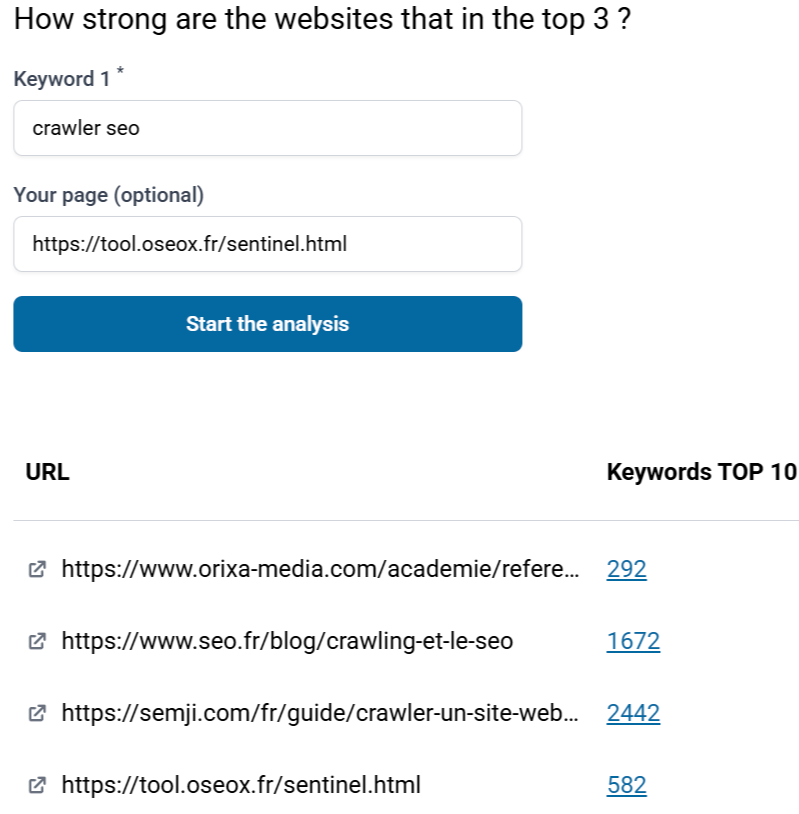Click the seo.fr crawling-et-le-seo URL
The height and width of the screenshot is (814, 799).
pyautogui.click(x=287, y=642)
